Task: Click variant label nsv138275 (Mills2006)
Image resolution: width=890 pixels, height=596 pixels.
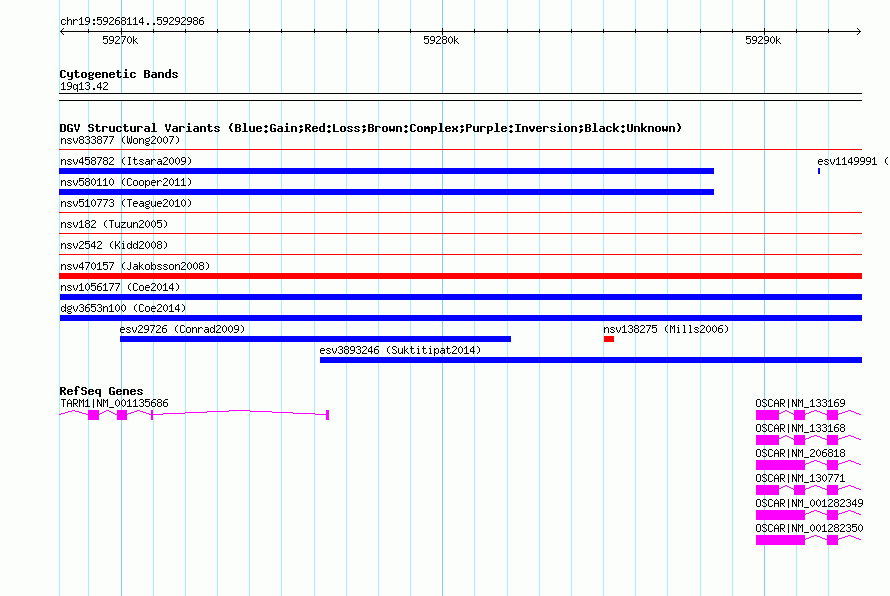Action: click(x=666, y=329)
